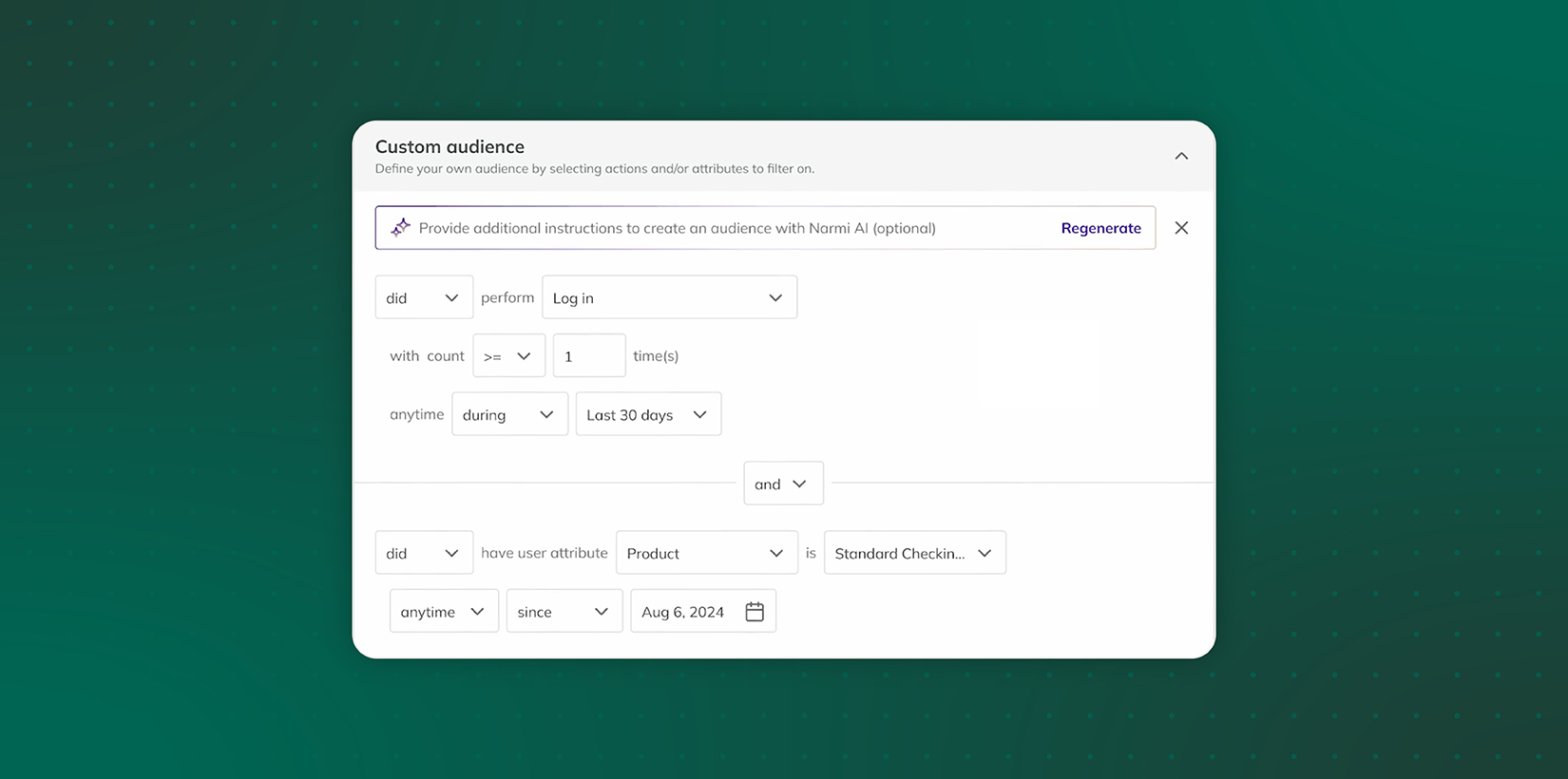Click the 'Define your own audience' description text
This screenshot has height=779, width=1568.
[x=594, y=169]
